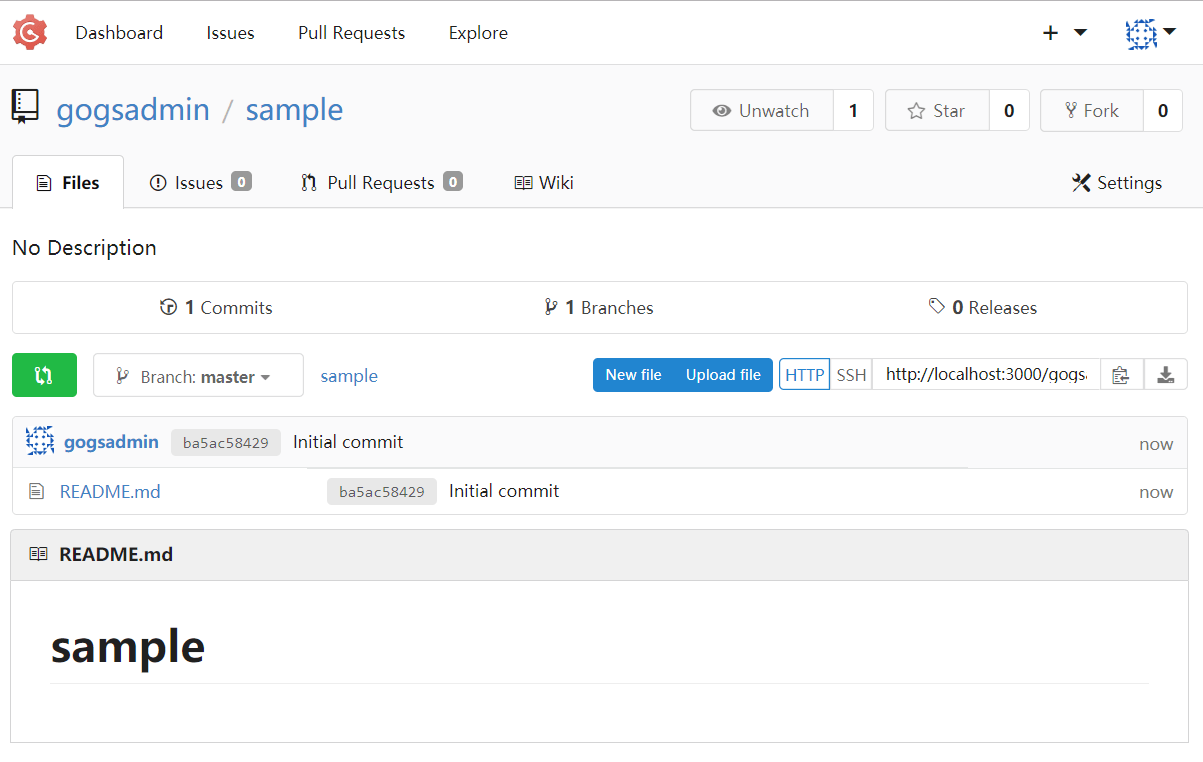Click the download repository archive icon
The width and height of the screenshot is (1203, 762).
pos(1165,375)
